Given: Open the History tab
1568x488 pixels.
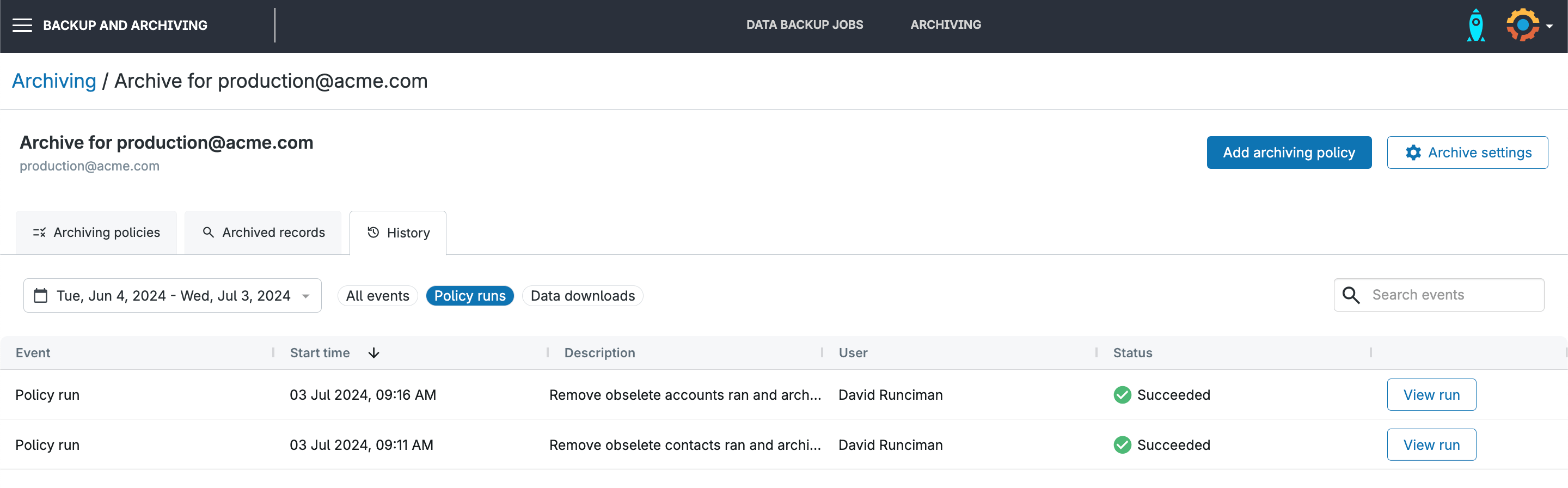Looking at the screenshot, I should point(398,233).
